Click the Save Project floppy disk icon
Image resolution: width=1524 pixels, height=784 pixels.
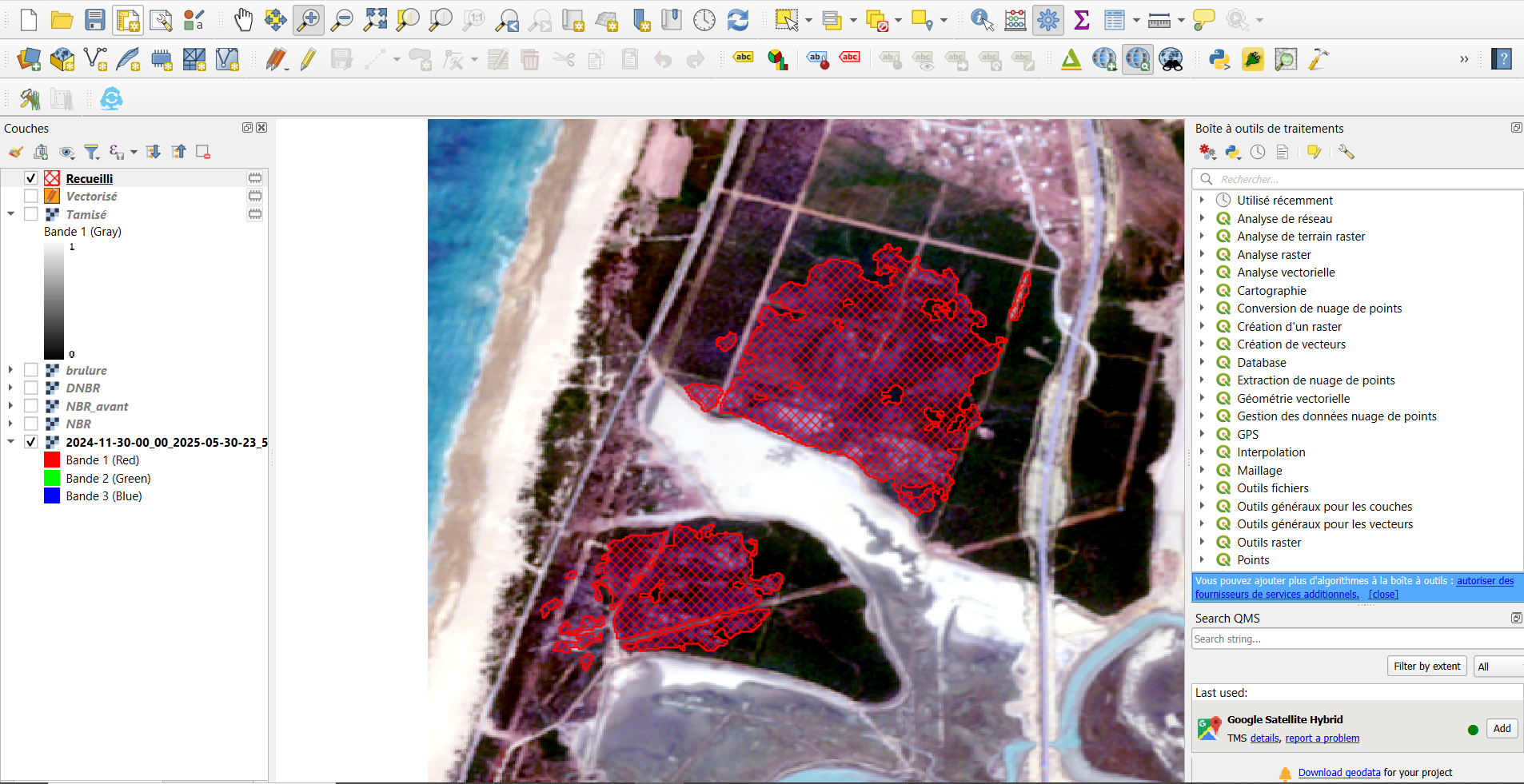click(x=95, y=20)
